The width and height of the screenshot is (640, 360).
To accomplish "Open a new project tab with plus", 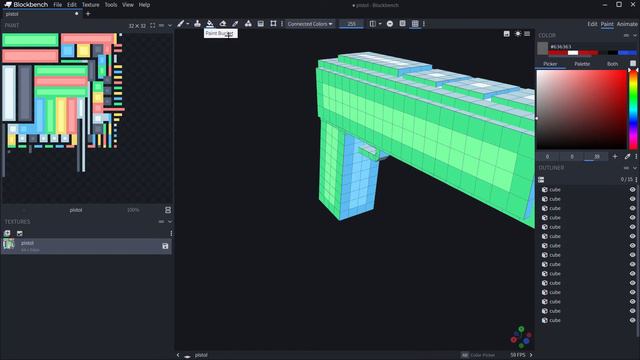I will [88, 14].
